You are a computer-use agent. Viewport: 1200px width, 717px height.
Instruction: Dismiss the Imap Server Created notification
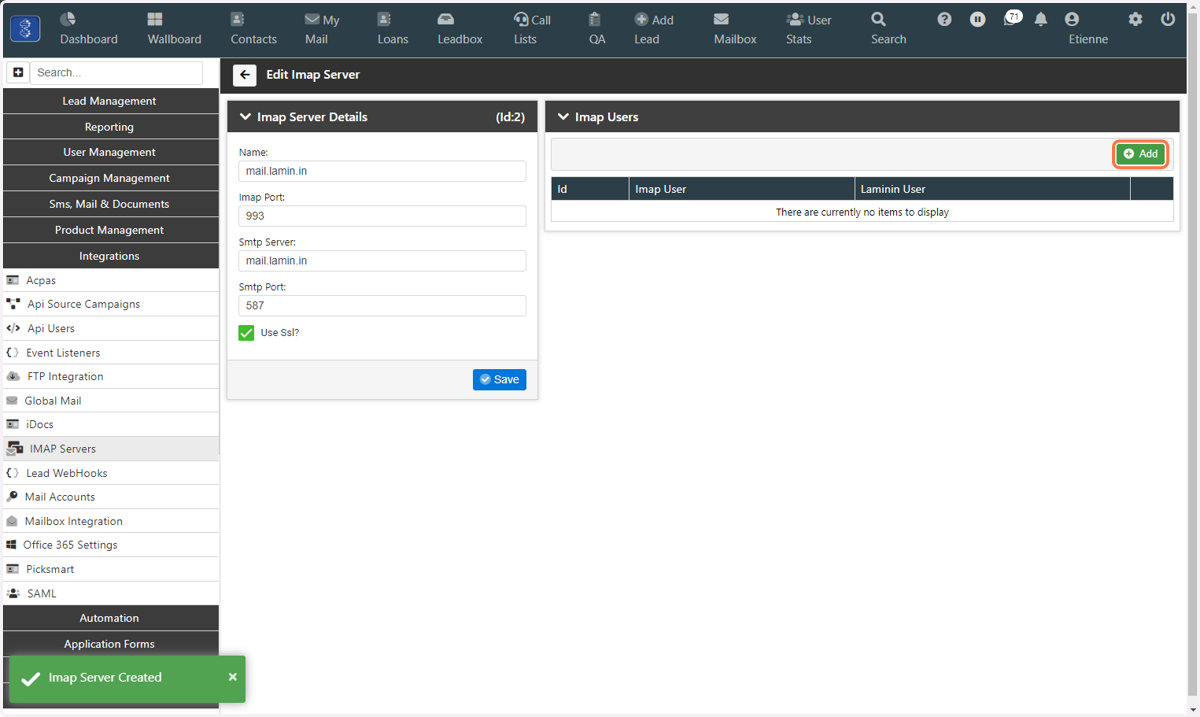coord(232,677)
